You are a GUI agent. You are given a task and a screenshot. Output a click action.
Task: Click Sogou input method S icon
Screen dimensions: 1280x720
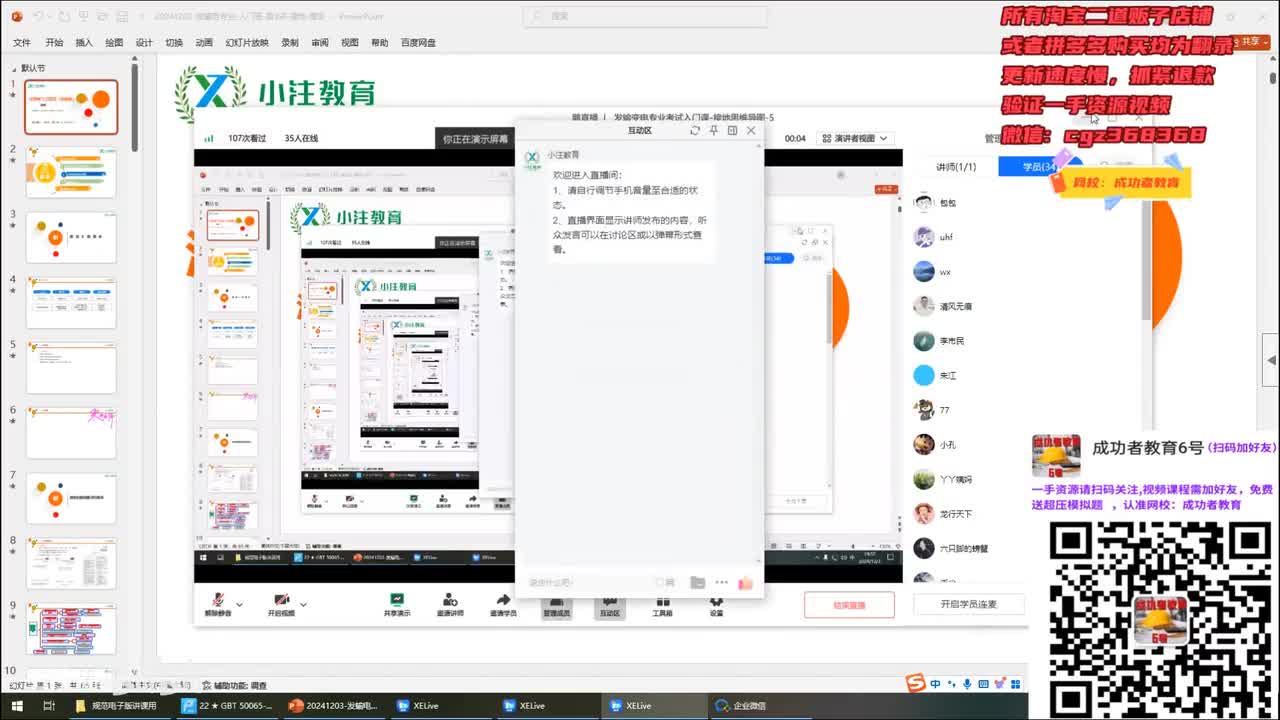(916, 683)
